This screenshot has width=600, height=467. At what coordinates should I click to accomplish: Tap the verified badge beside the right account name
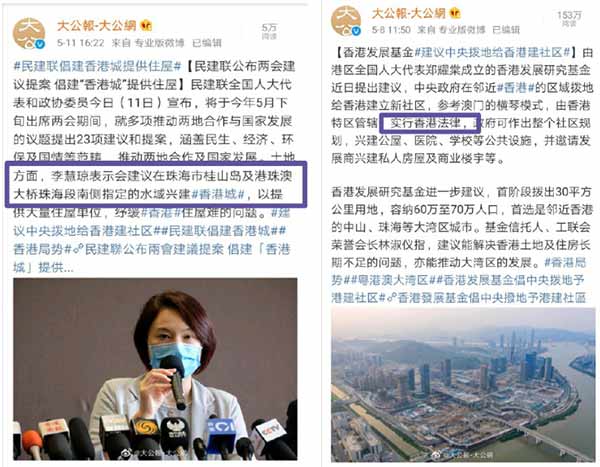tap(455, 13)
